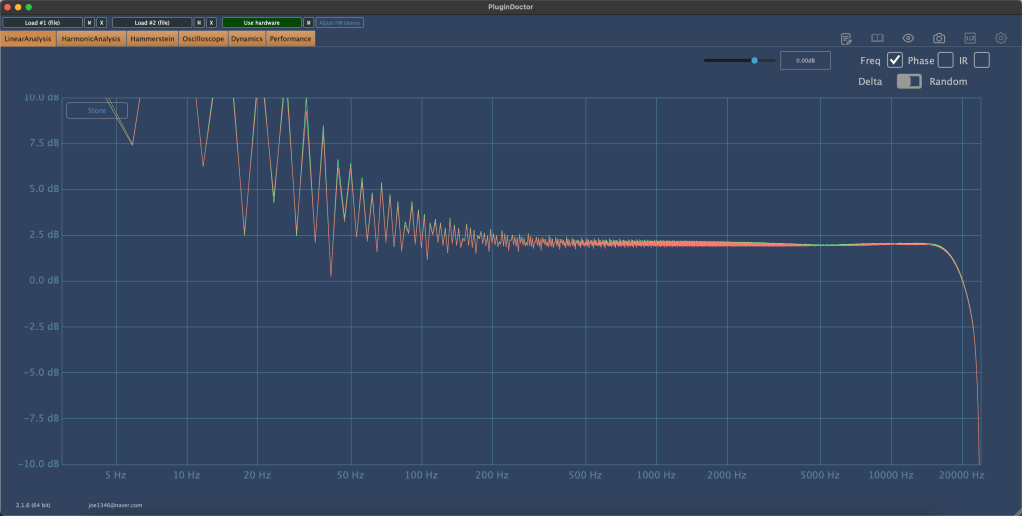Click the eye view icon

(x=908, y=39)
